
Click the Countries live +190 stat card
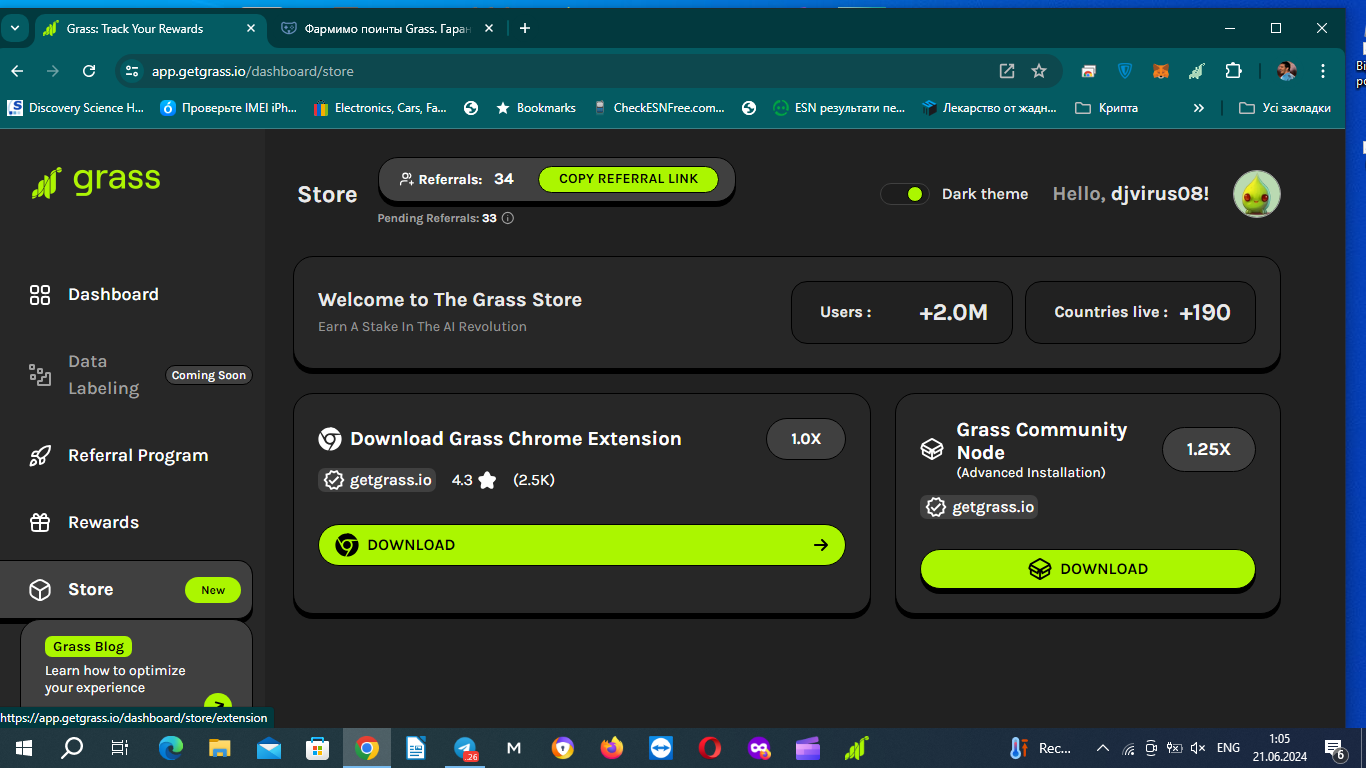tap(1140, 312)
